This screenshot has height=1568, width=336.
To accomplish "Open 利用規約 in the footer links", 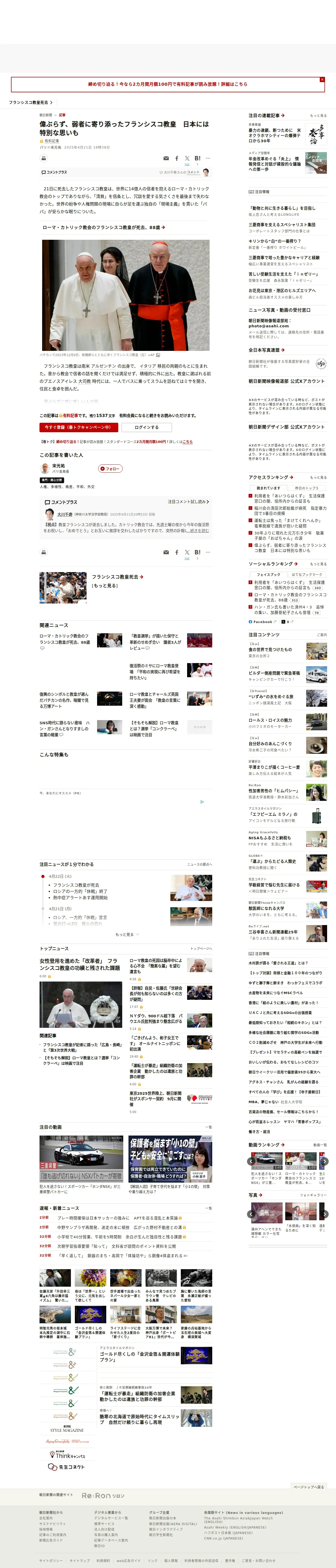I will tap(103, 1560).
